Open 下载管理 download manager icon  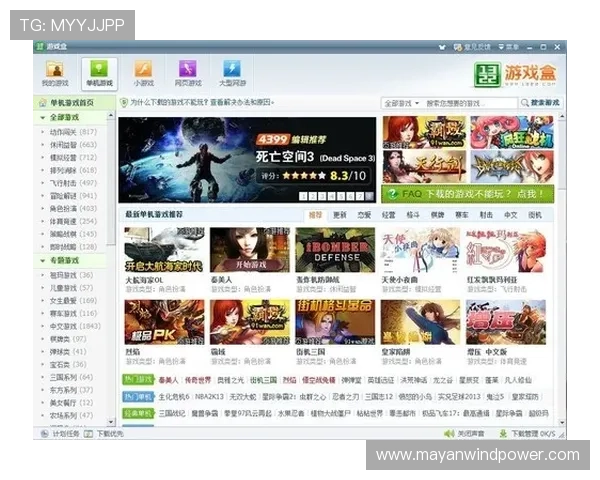(x=503, y=434)
